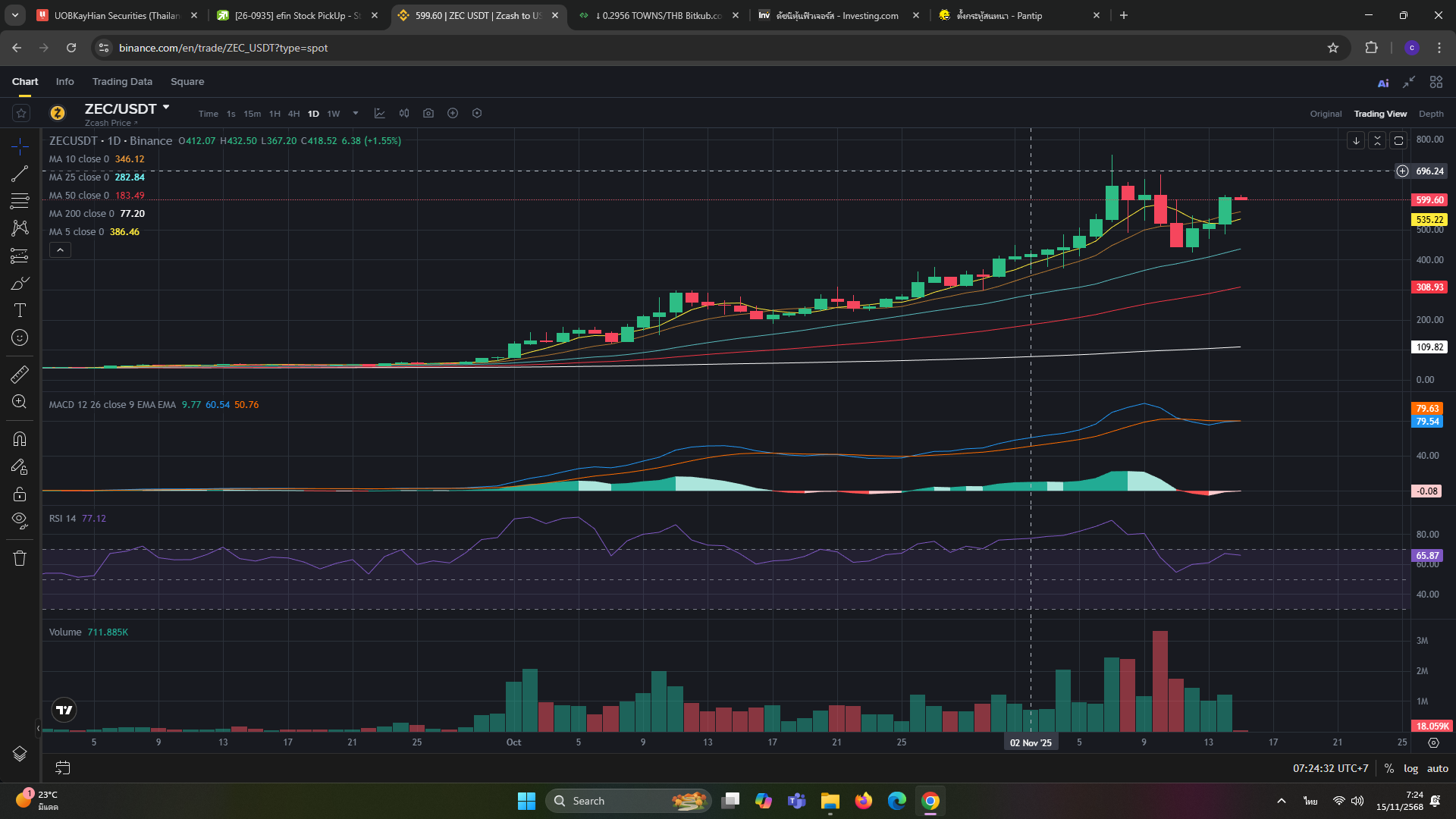Take a chart snapshot with camera icon
Image resolution: width=1456 pixels, height=819 pixels.
(x=428, y=113)
